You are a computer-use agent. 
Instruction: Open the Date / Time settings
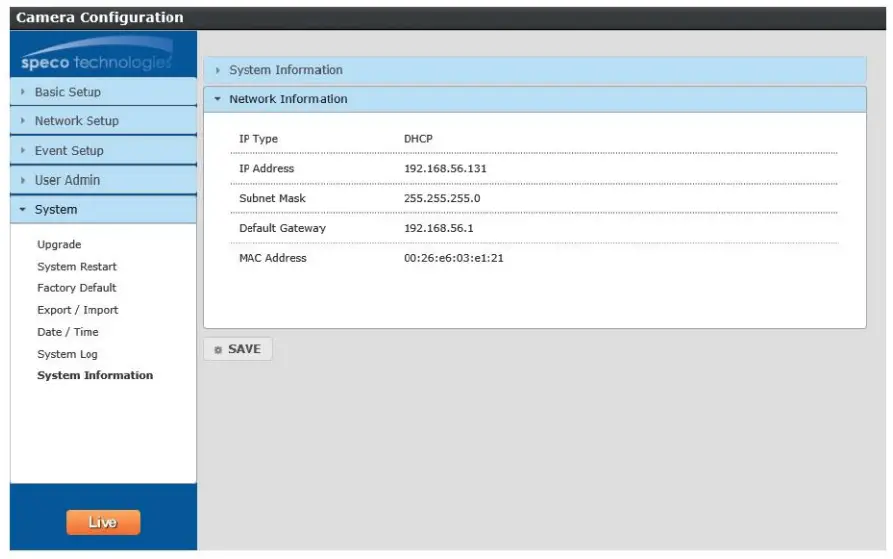tap(68, 332)
